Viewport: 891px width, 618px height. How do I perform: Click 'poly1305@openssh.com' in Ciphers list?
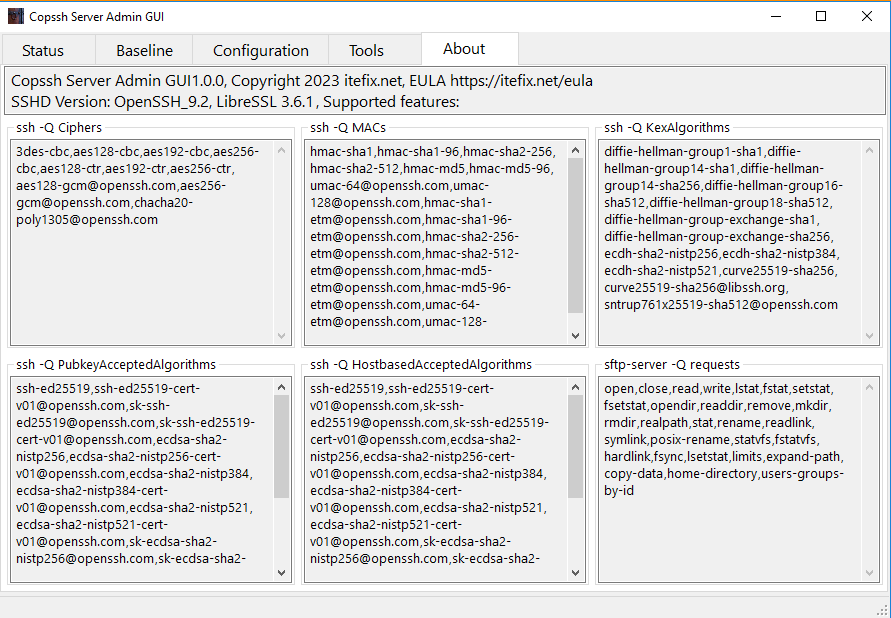tap(87, 220)
